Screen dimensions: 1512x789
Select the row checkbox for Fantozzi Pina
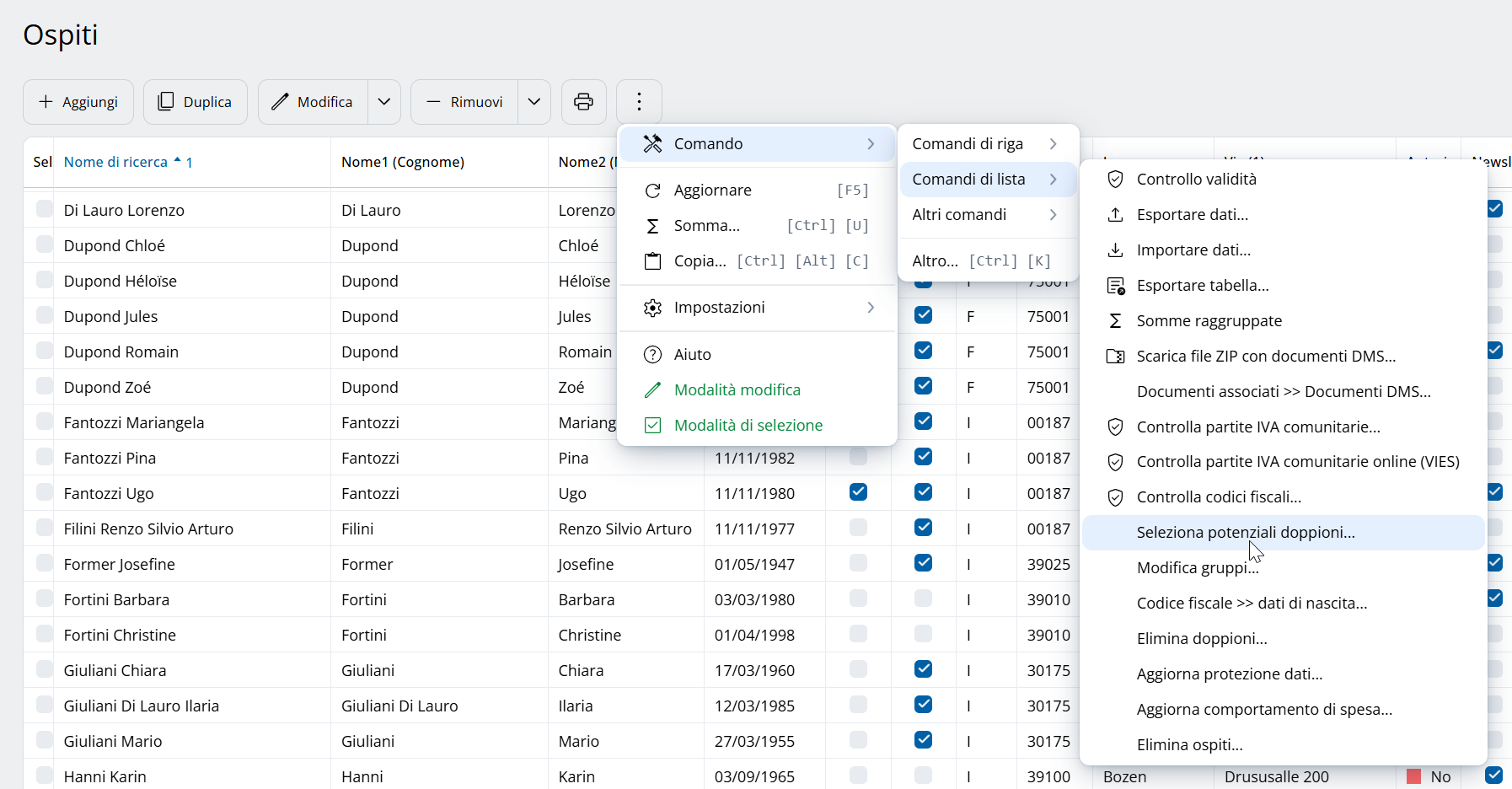pos(45,457)
